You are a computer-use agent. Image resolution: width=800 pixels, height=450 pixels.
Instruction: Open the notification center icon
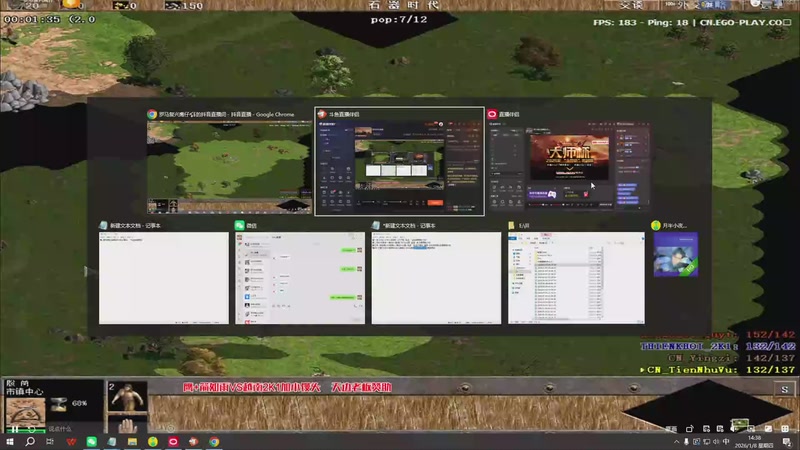(787, 442)
